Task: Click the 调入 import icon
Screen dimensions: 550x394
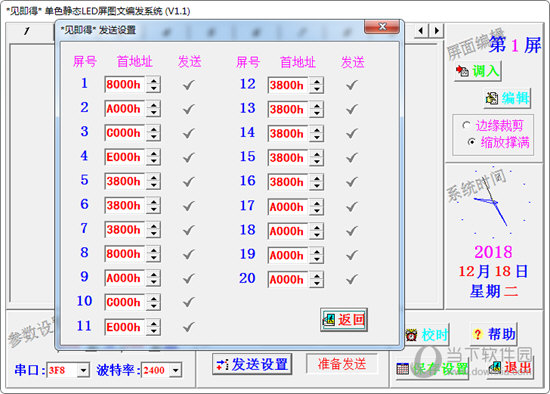Action: tap(462, 71)
